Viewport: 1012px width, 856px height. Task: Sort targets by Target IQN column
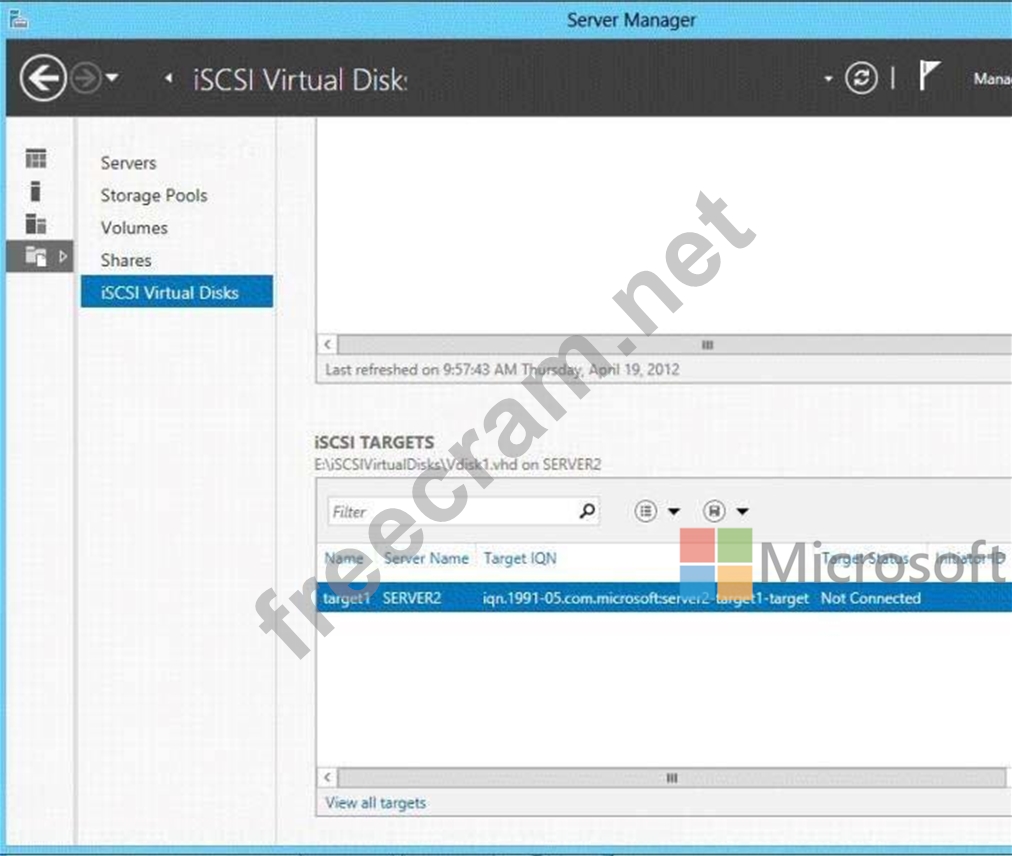520,558
